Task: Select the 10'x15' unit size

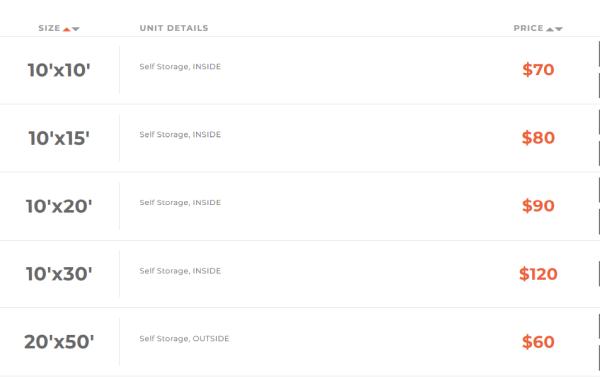Action: 59,138
